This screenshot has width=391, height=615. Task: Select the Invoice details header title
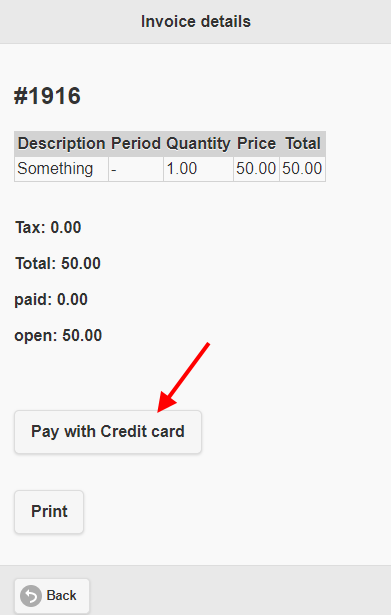click(x=196, y=22)
